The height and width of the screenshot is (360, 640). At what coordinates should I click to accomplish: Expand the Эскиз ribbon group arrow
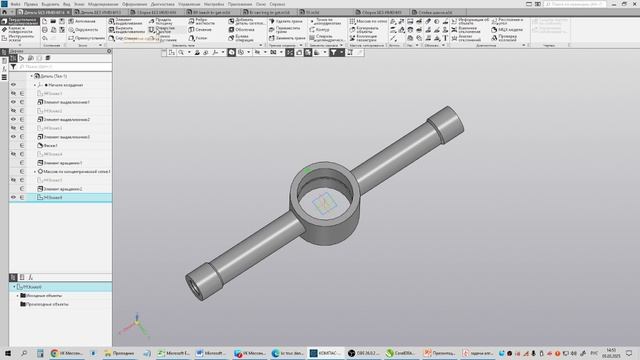[x=100, y=45]
